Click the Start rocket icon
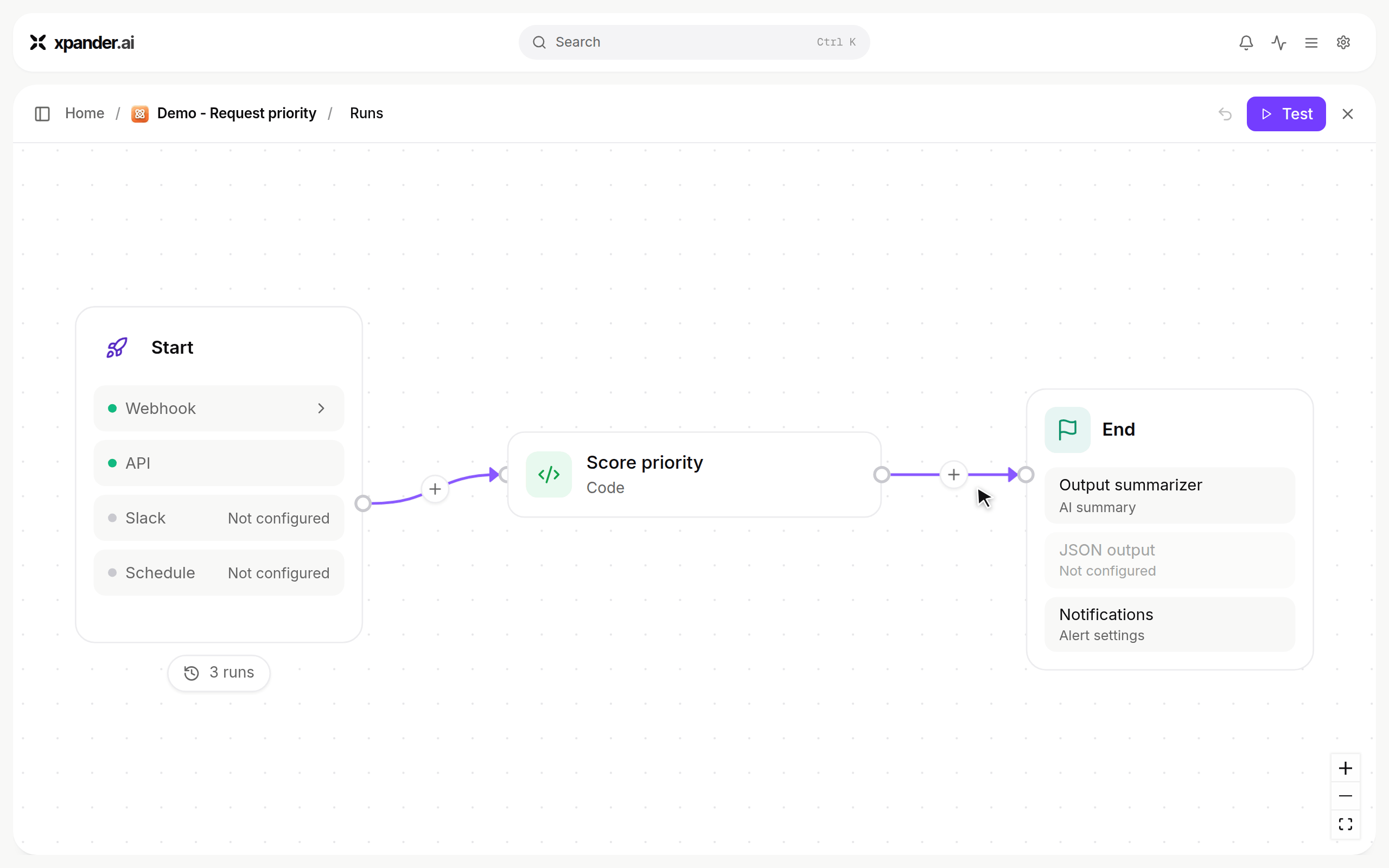 point(117,347)
